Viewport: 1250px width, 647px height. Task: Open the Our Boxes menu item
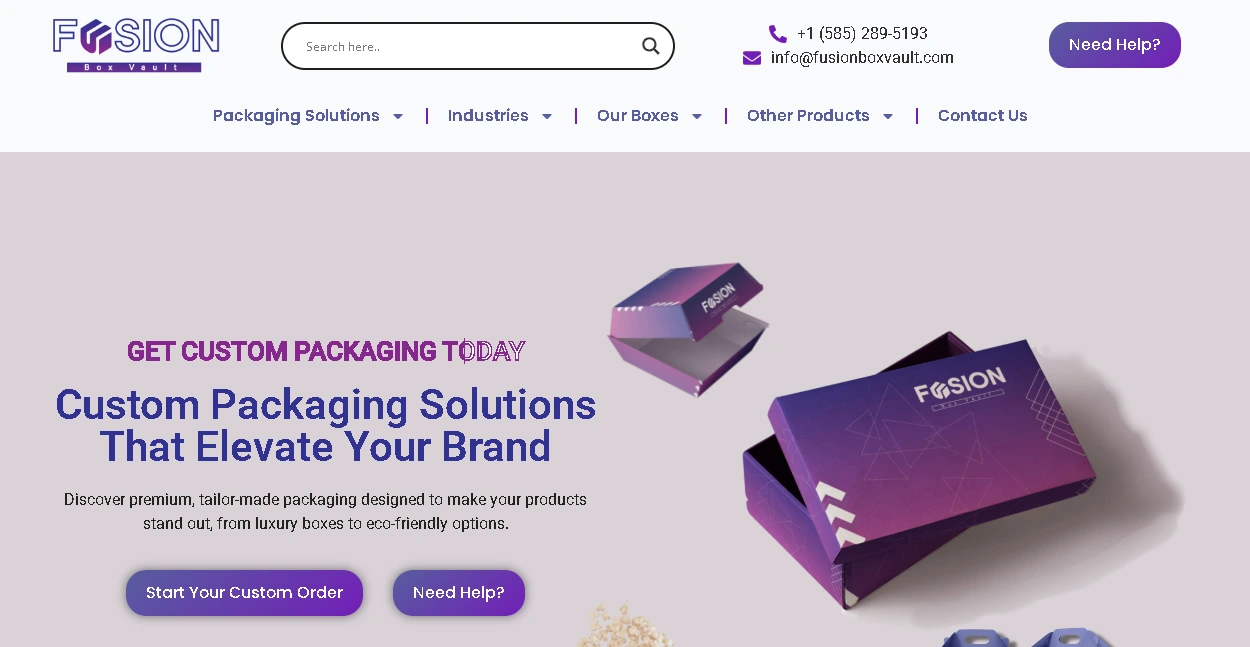point(637,116)
